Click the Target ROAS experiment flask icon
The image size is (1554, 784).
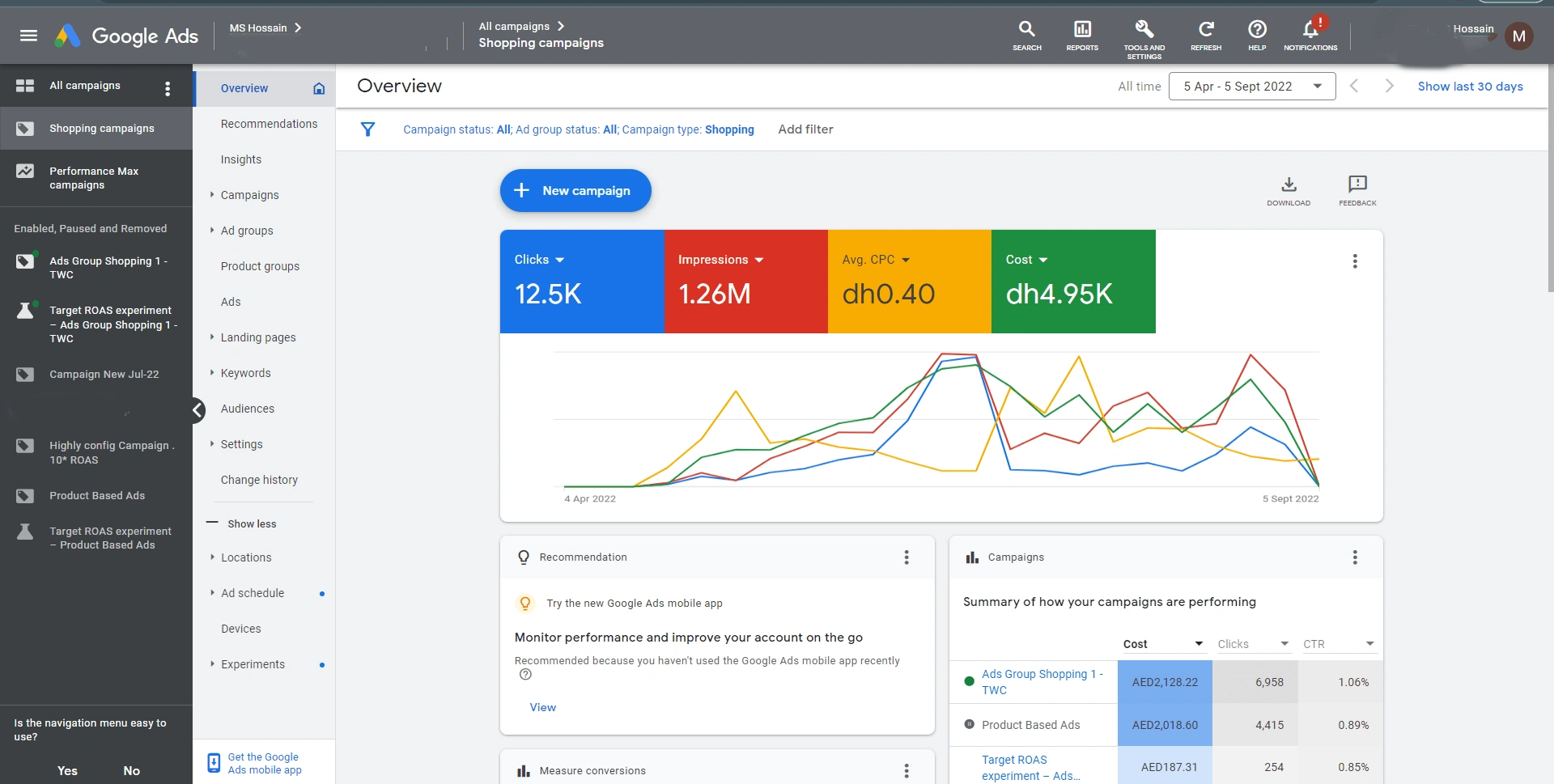25,311
